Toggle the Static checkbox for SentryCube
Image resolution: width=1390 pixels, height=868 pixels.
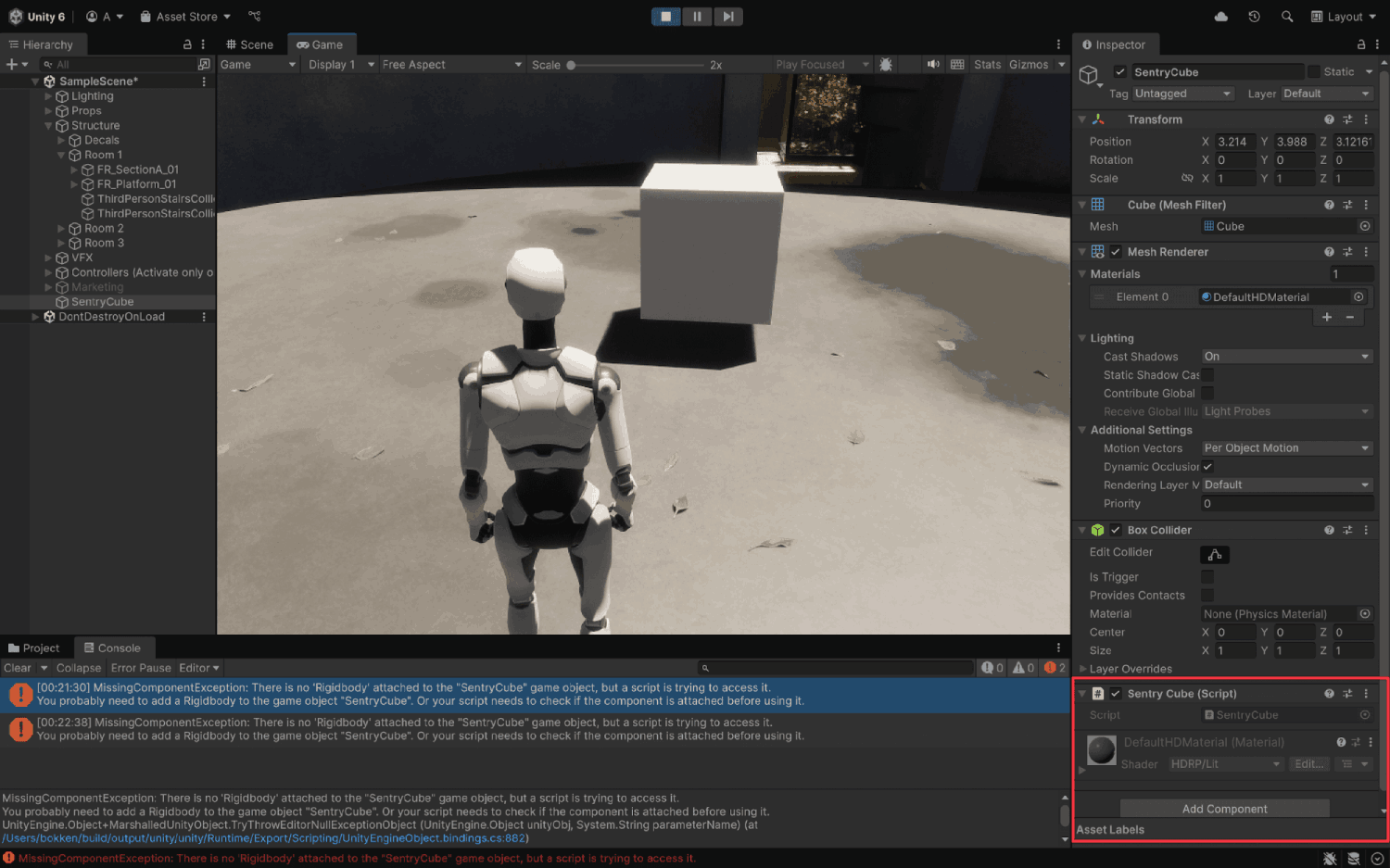pyautogui.click(x=1314, y=71)
